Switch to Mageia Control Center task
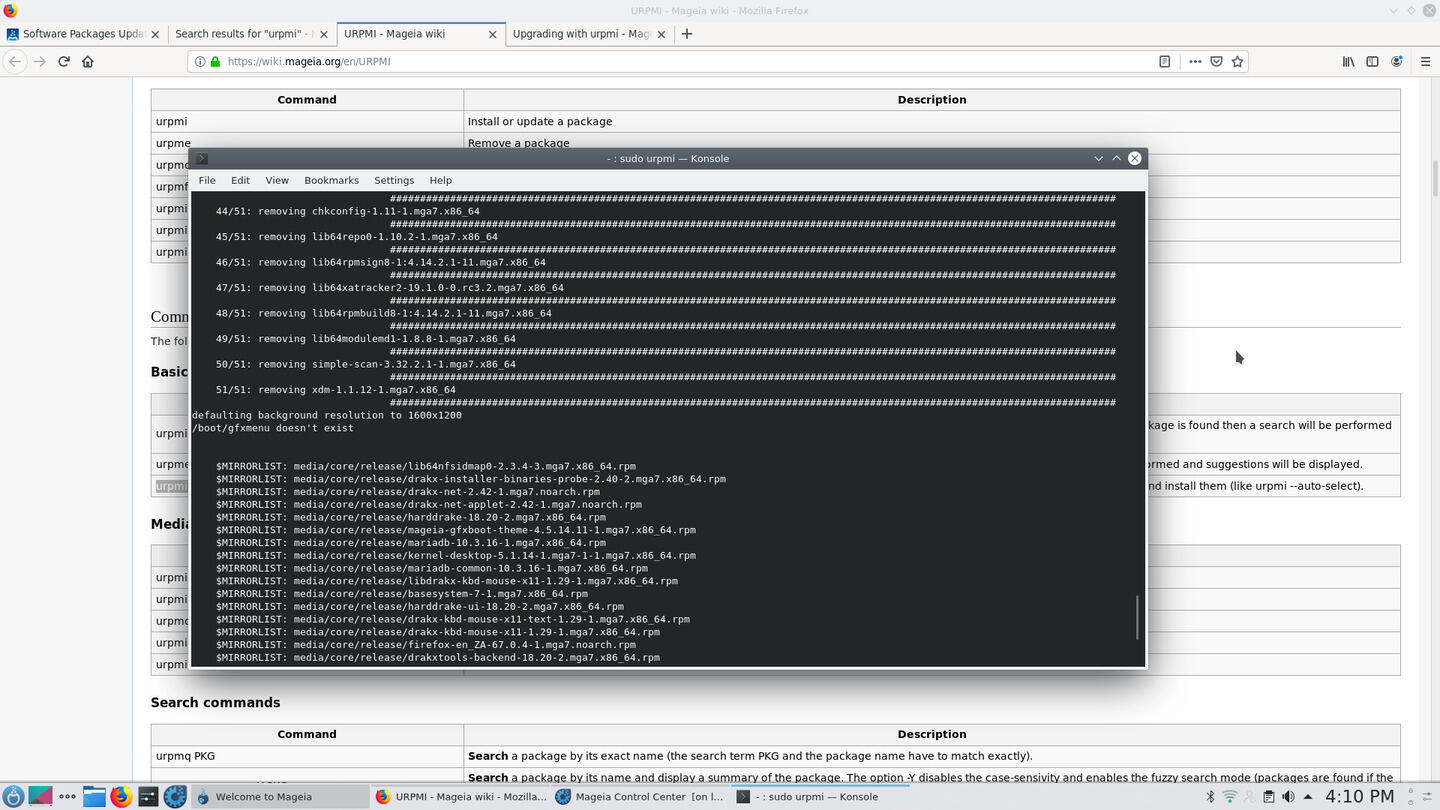Screen dimensions: 1440x810 click(x=640, y=796)
